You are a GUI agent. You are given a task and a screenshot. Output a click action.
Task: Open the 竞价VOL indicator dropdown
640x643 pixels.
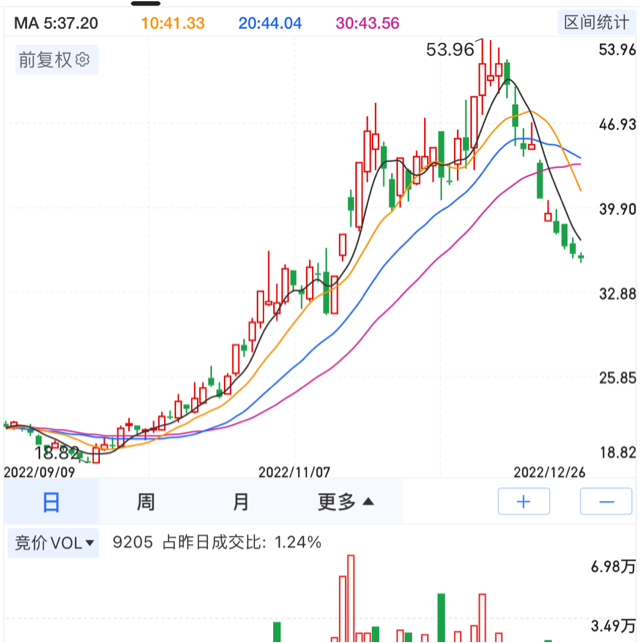(x=54, y=543)
